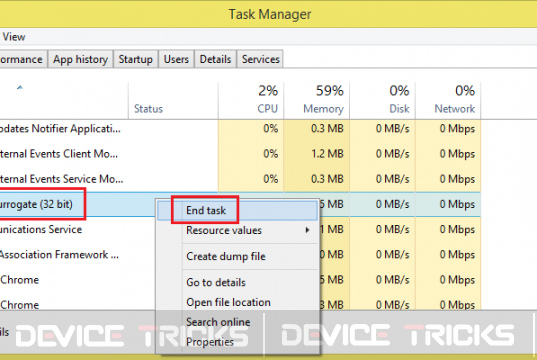The height and width of the screenshot is (360, 537).
Task: Switch to the Startup tab
Action: (x=136, y=59)
